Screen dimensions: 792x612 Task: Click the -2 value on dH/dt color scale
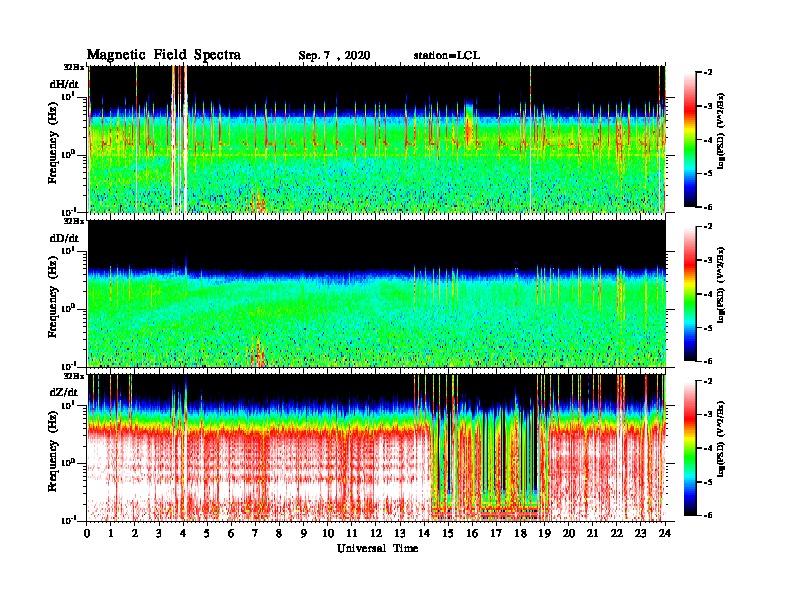[x=708, y=72]
